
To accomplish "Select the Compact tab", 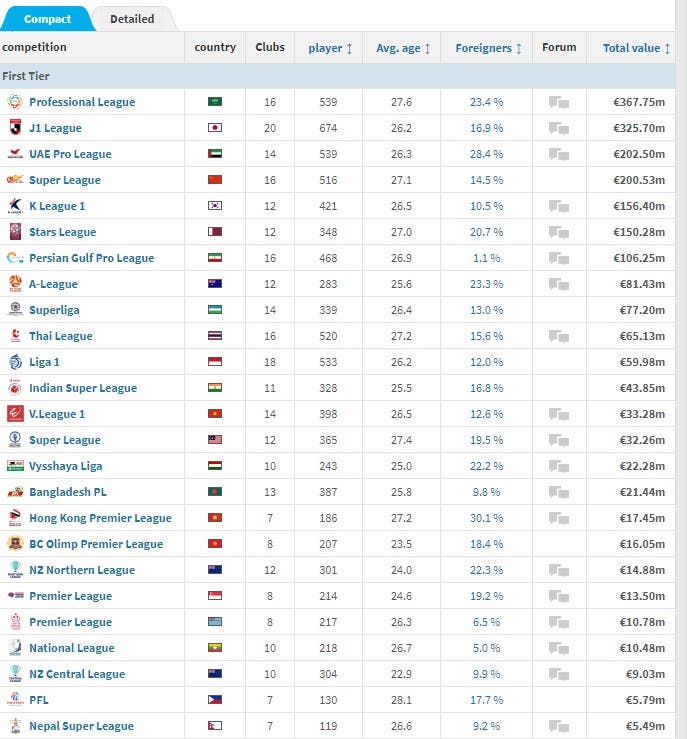I will pos(47,19).
